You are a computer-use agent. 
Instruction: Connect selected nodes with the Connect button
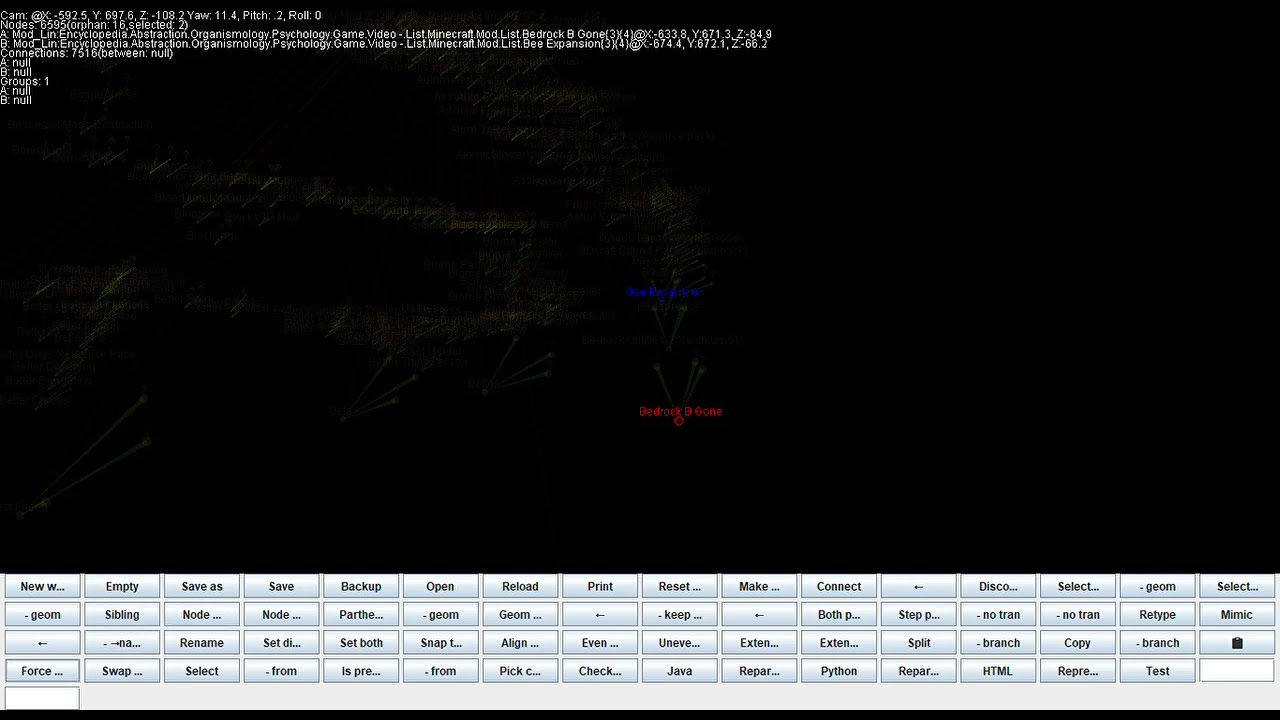pos(839,587)
